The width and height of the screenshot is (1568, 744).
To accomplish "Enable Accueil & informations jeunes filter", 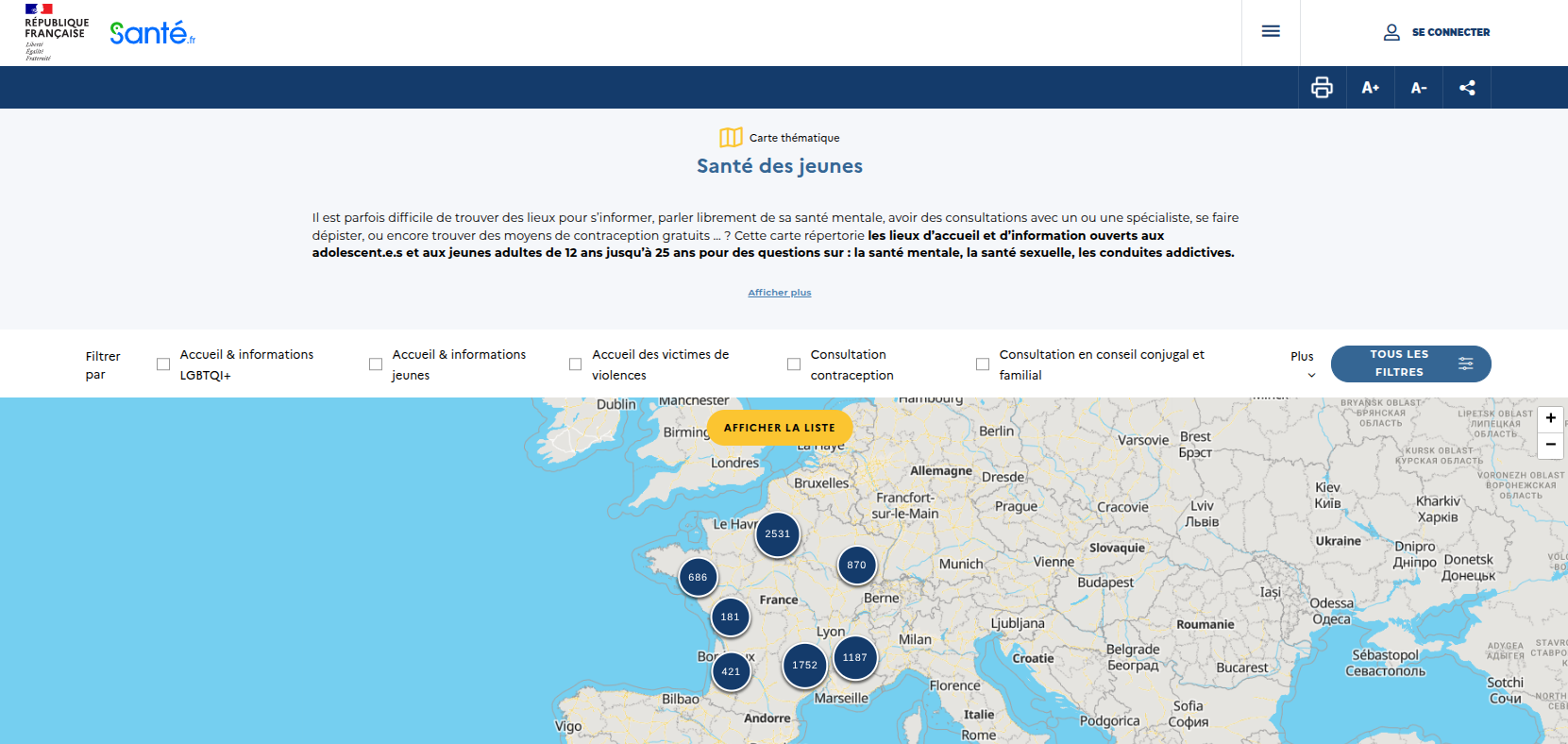I will [376, 364].
